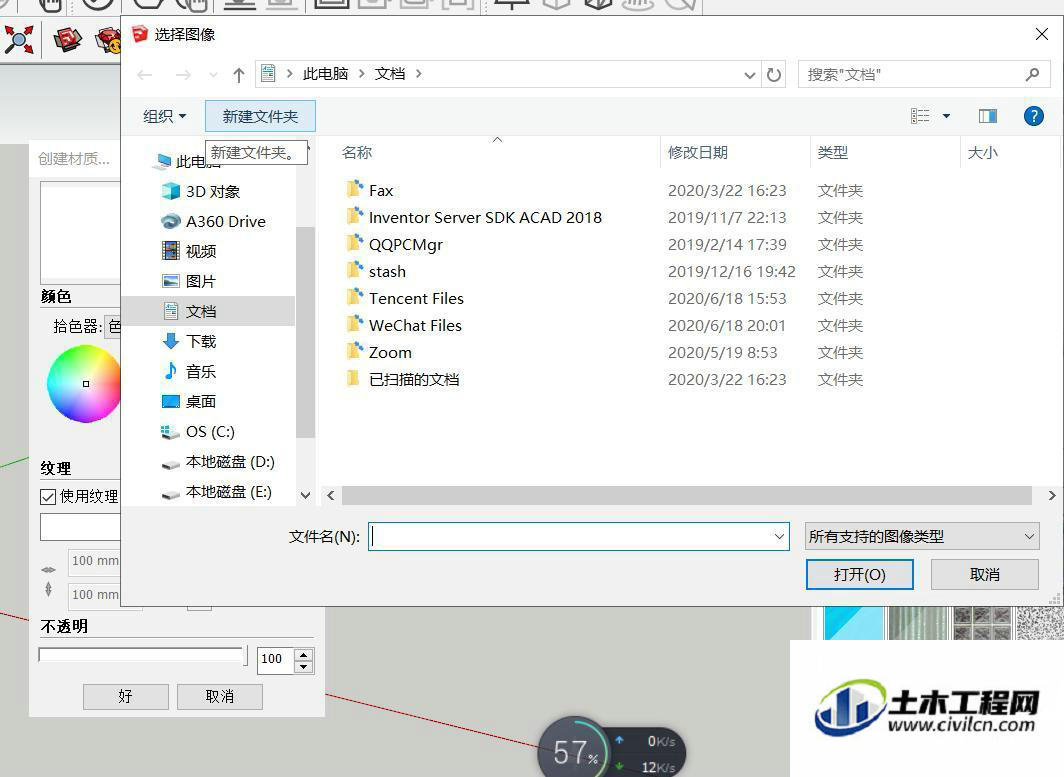Open the view options dropdown arrow

point(946,116)
